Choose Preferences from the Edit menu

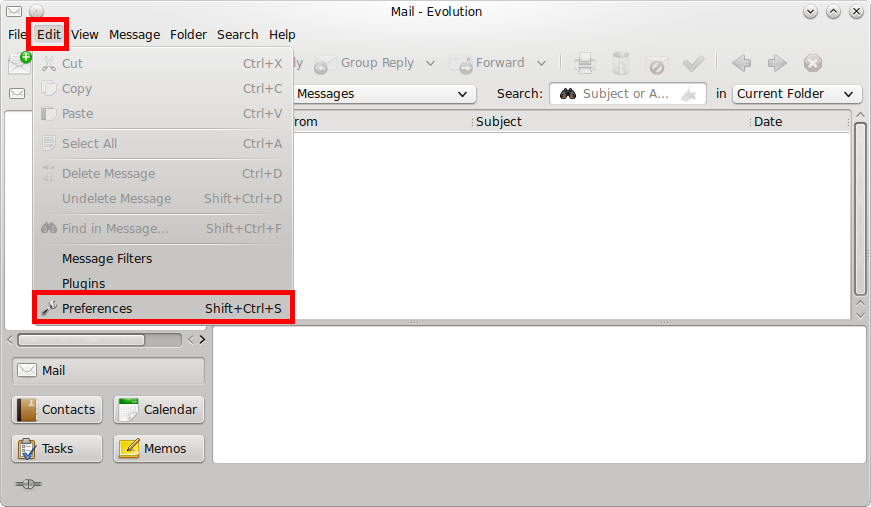point(163,308)
